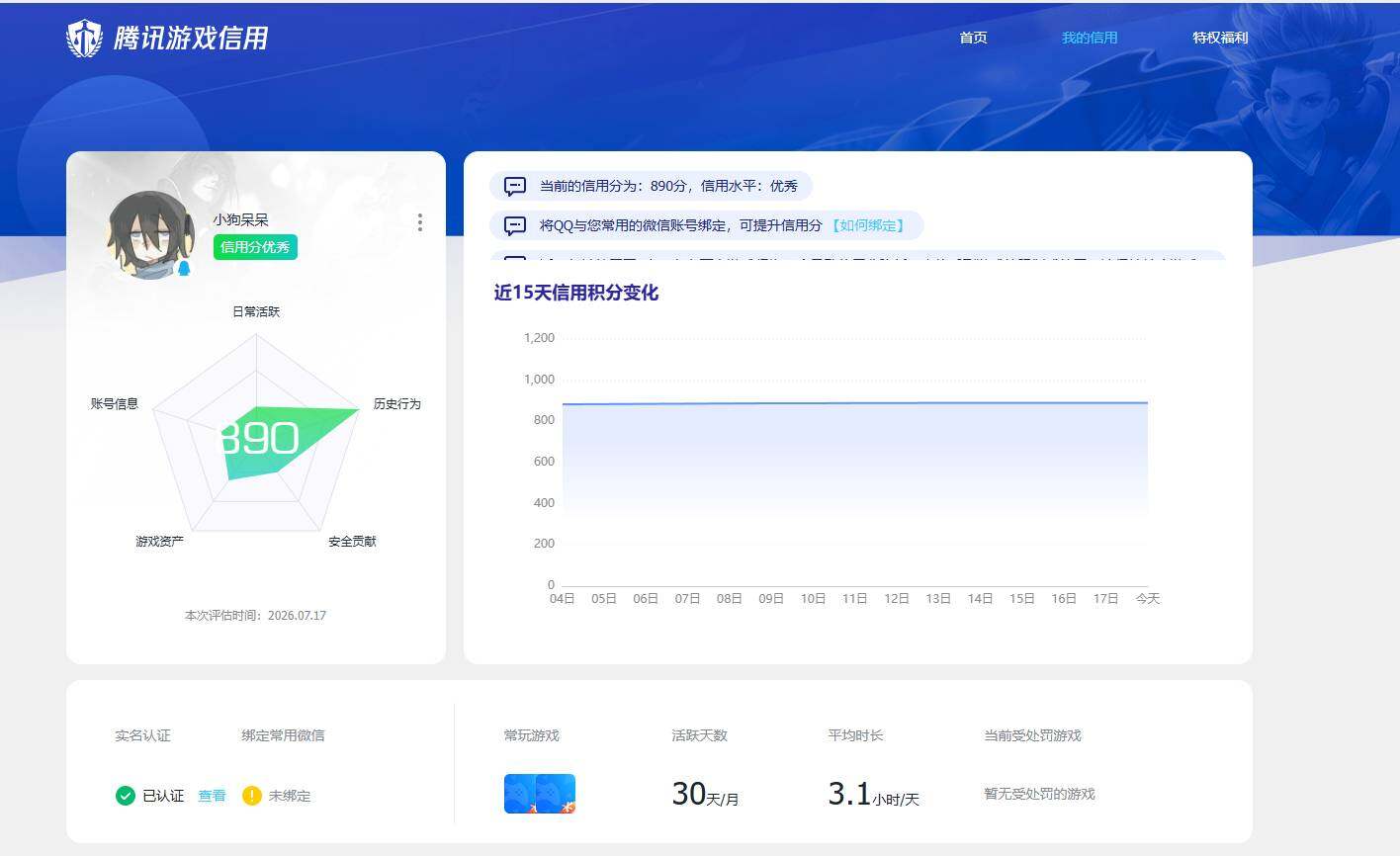
Task: Click the yellow warning unbound icon
Action: 252,796
